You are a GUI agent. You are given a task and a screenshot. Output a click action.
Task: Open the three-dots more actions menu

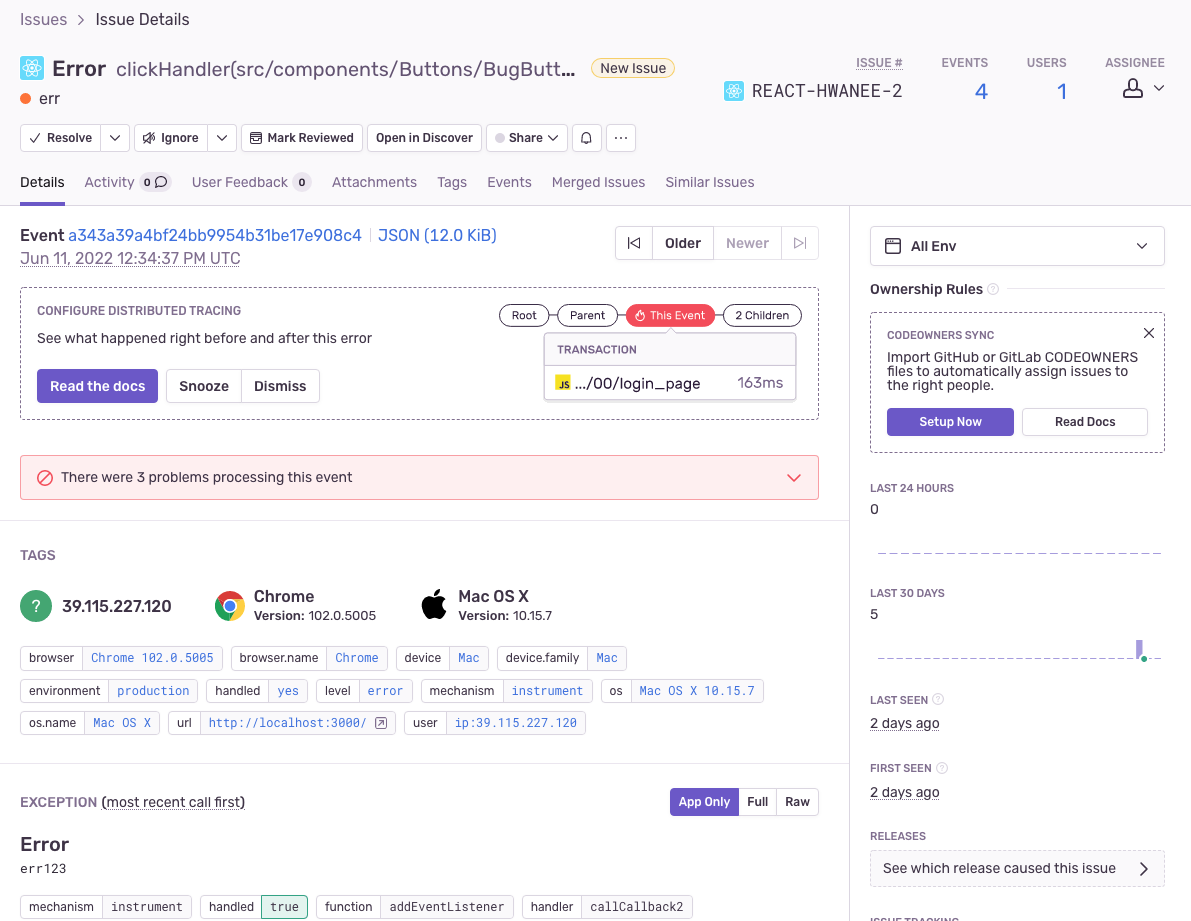click(x=621, y=138)
